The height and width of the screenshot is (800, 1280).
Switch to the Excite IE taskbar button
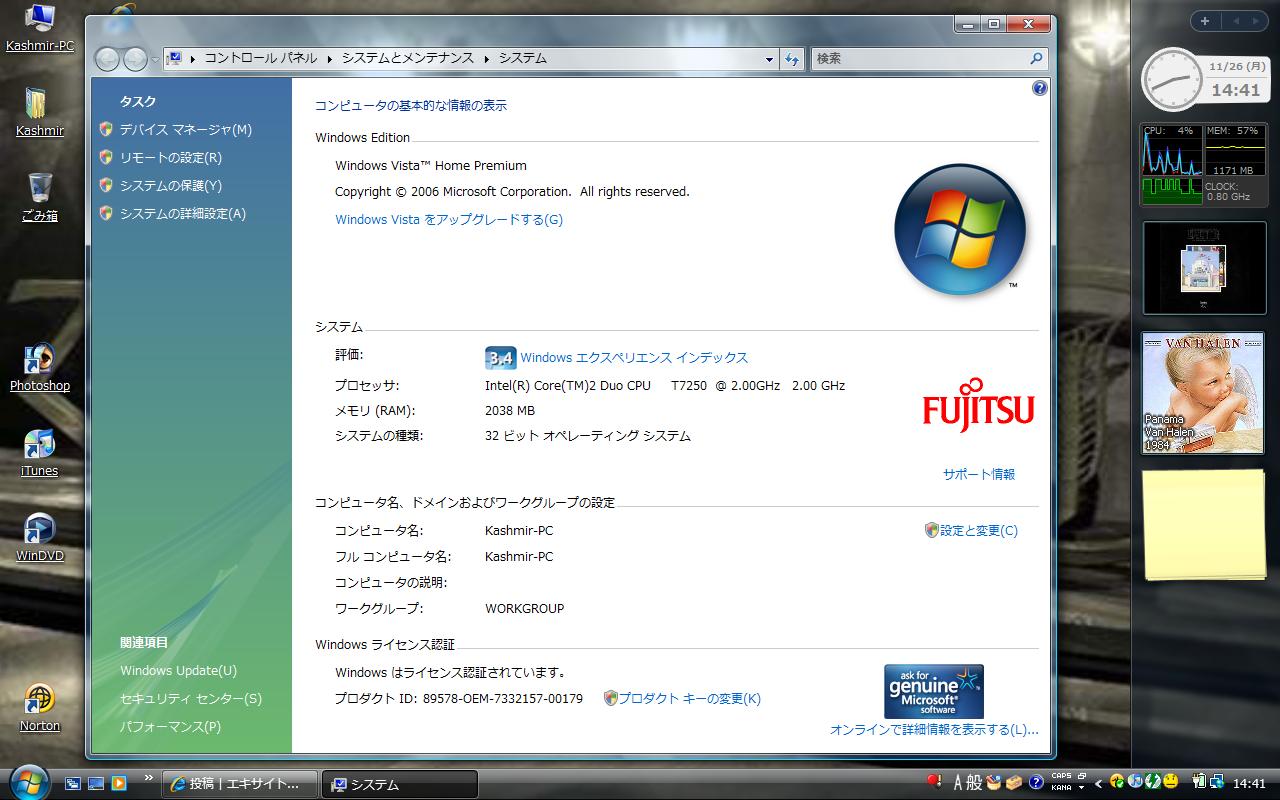point(240,784)
